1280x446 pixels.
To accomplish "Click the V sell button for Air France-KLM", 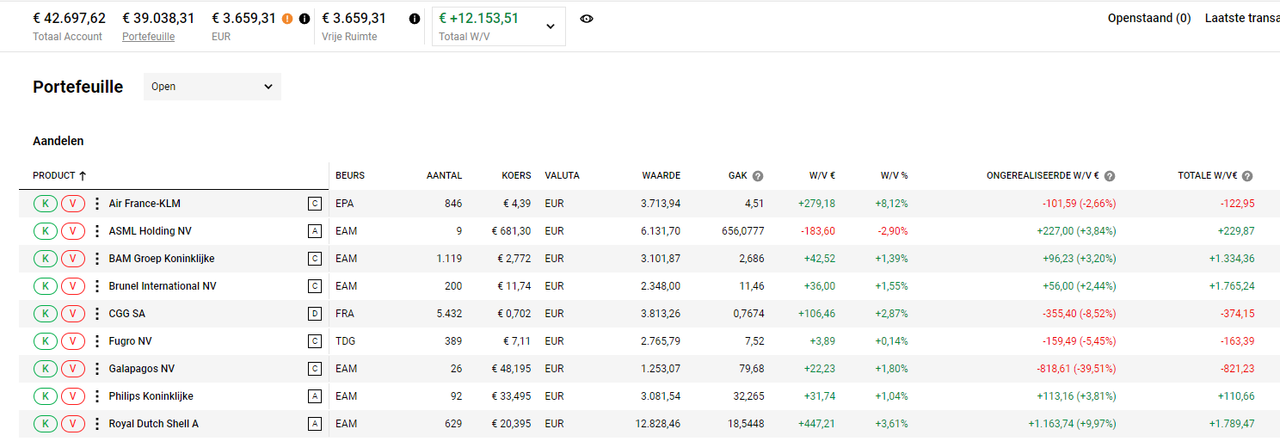I will coord(74,204).
